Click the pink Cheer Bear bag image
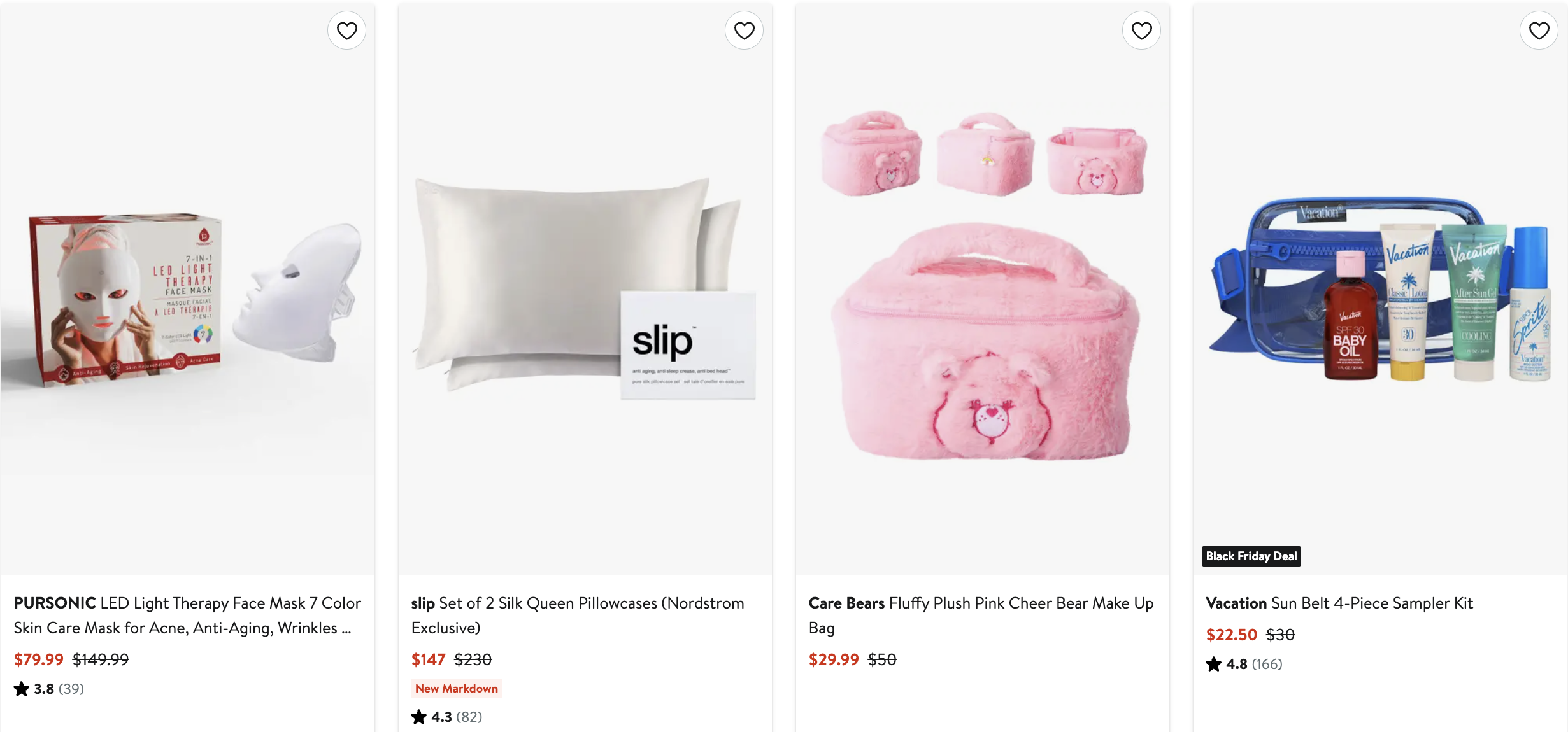Image resolution: width=1568 pixels, height=732 pixels. 982,286
